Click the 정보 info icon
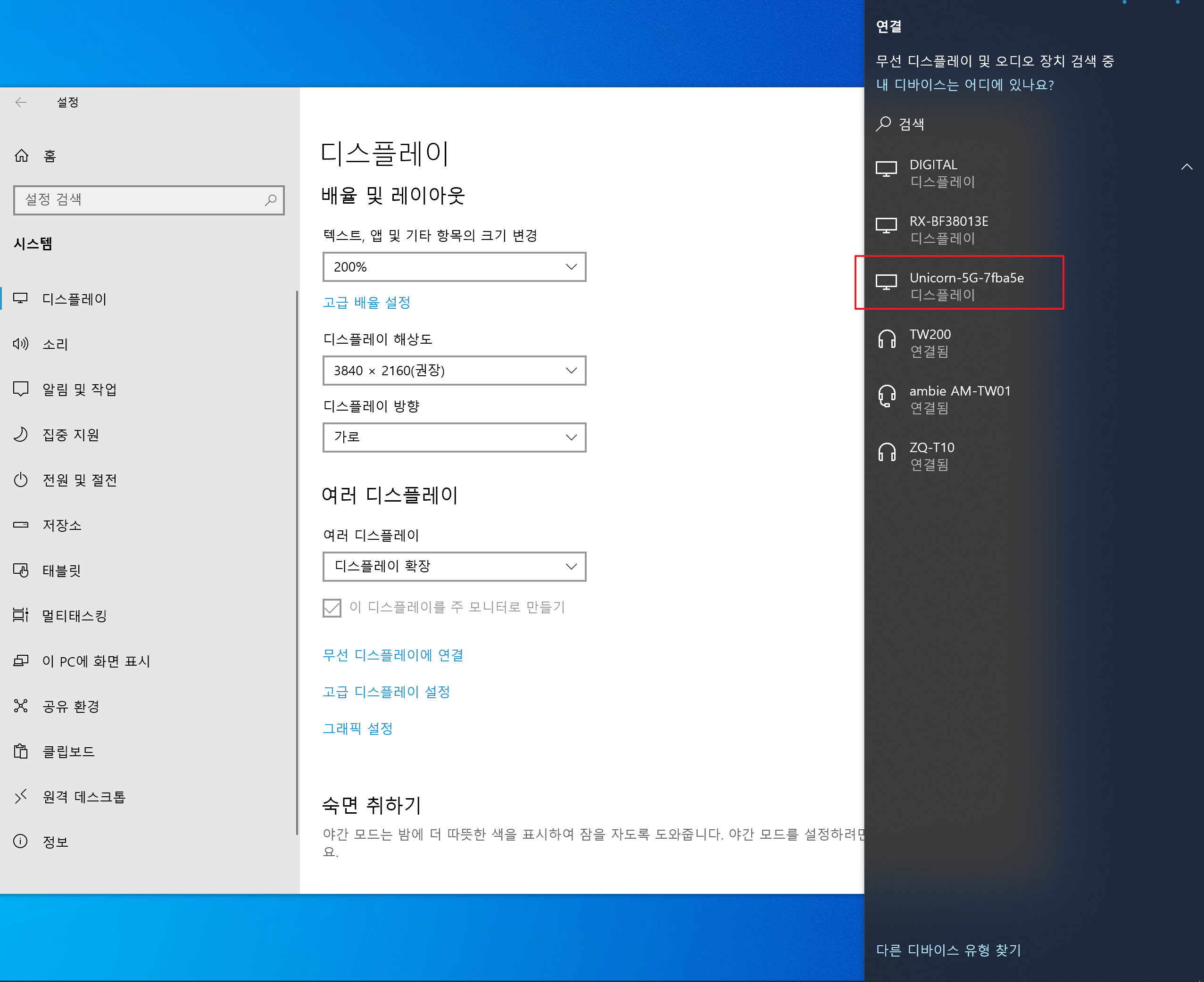 point(21,842)
